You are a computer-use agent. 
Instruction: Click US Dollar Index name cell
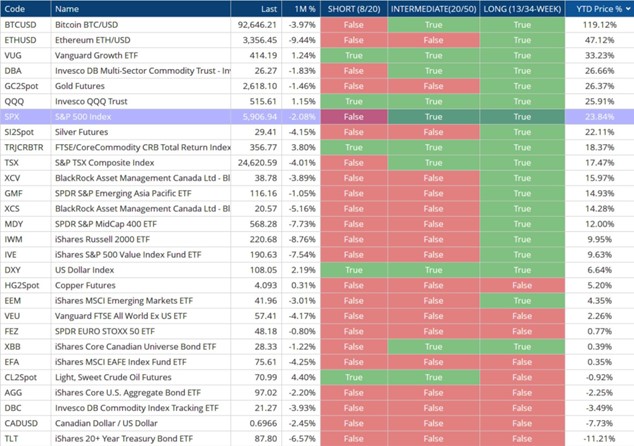[141, 271]
